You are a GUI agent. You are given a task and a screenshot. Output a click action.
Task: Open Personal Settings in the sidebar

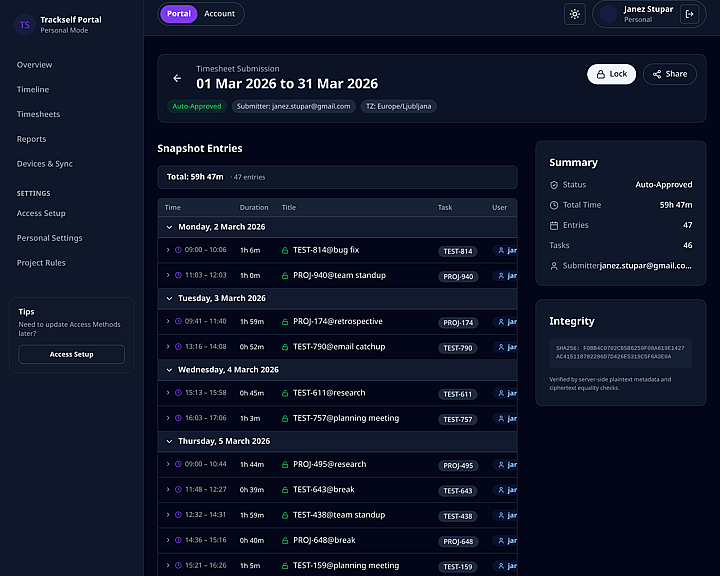tap(50, 238)
